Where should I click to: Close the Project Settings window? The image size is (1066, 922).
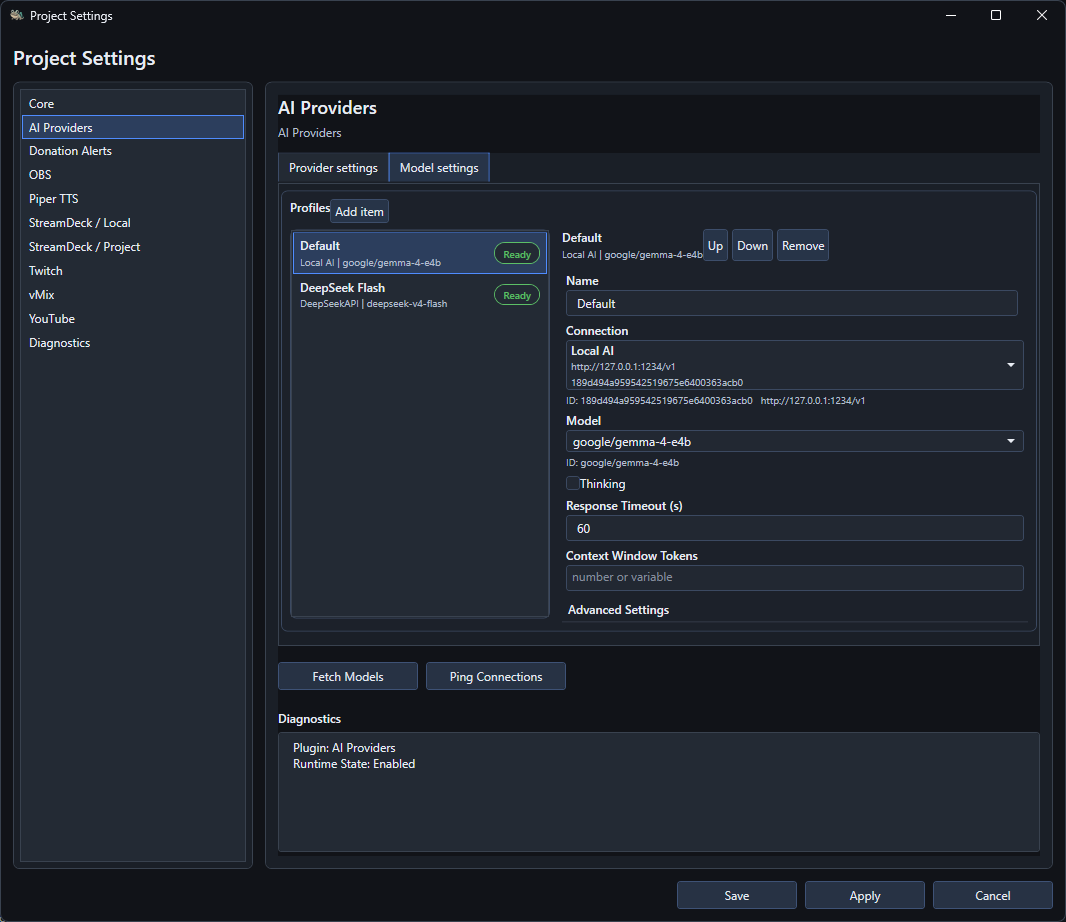coord(1042,15)
